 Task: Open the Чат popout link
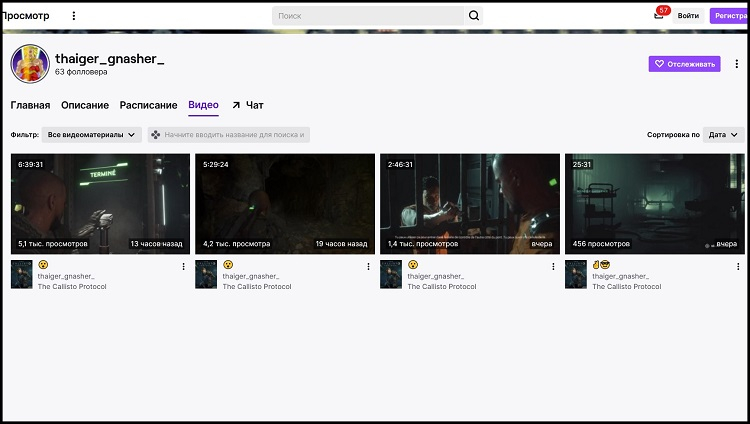pyautogui.click(x=248, y=105)
